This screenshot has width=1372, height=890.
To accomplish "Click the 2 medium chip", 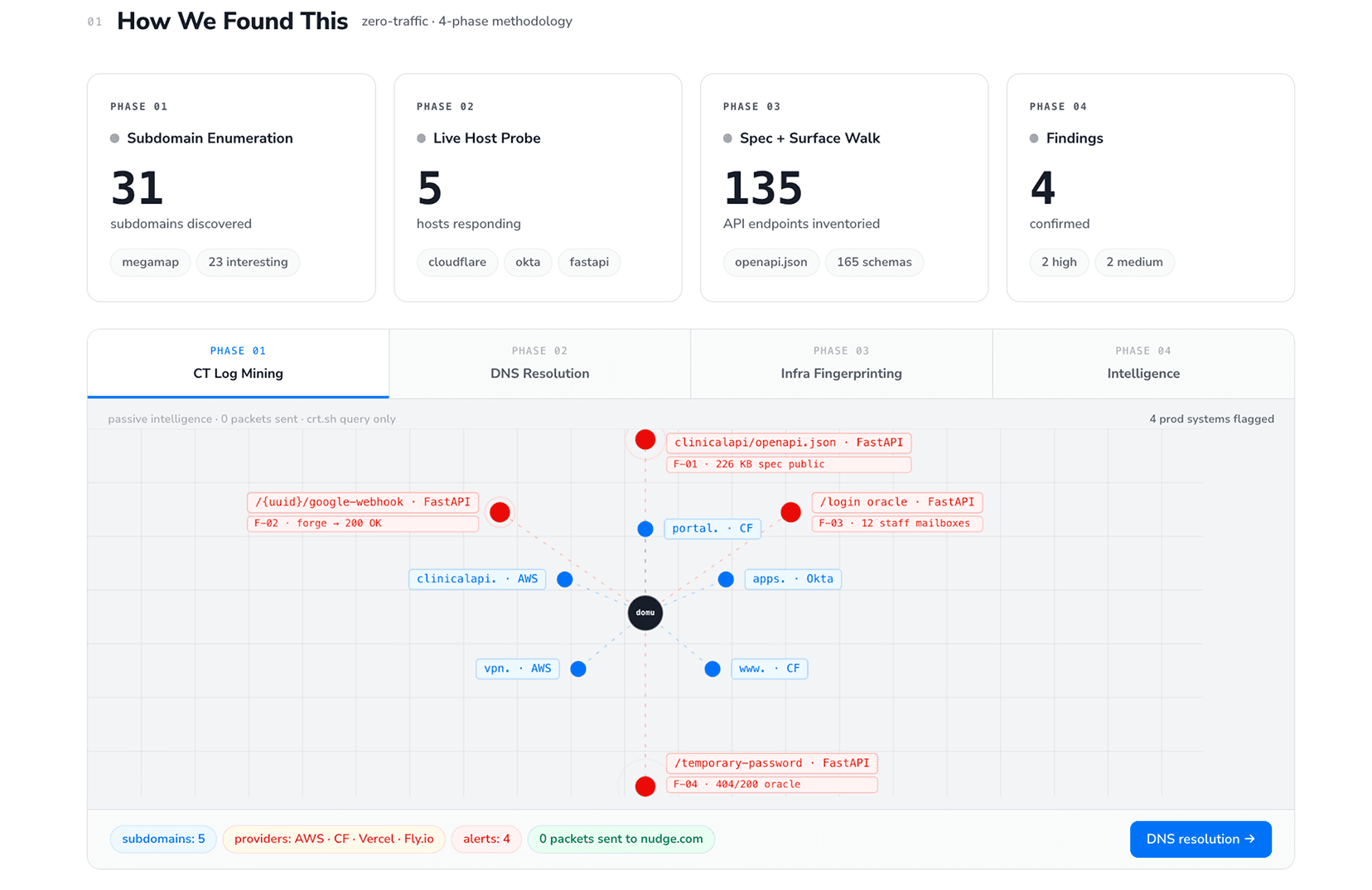I will [1134, 263].
